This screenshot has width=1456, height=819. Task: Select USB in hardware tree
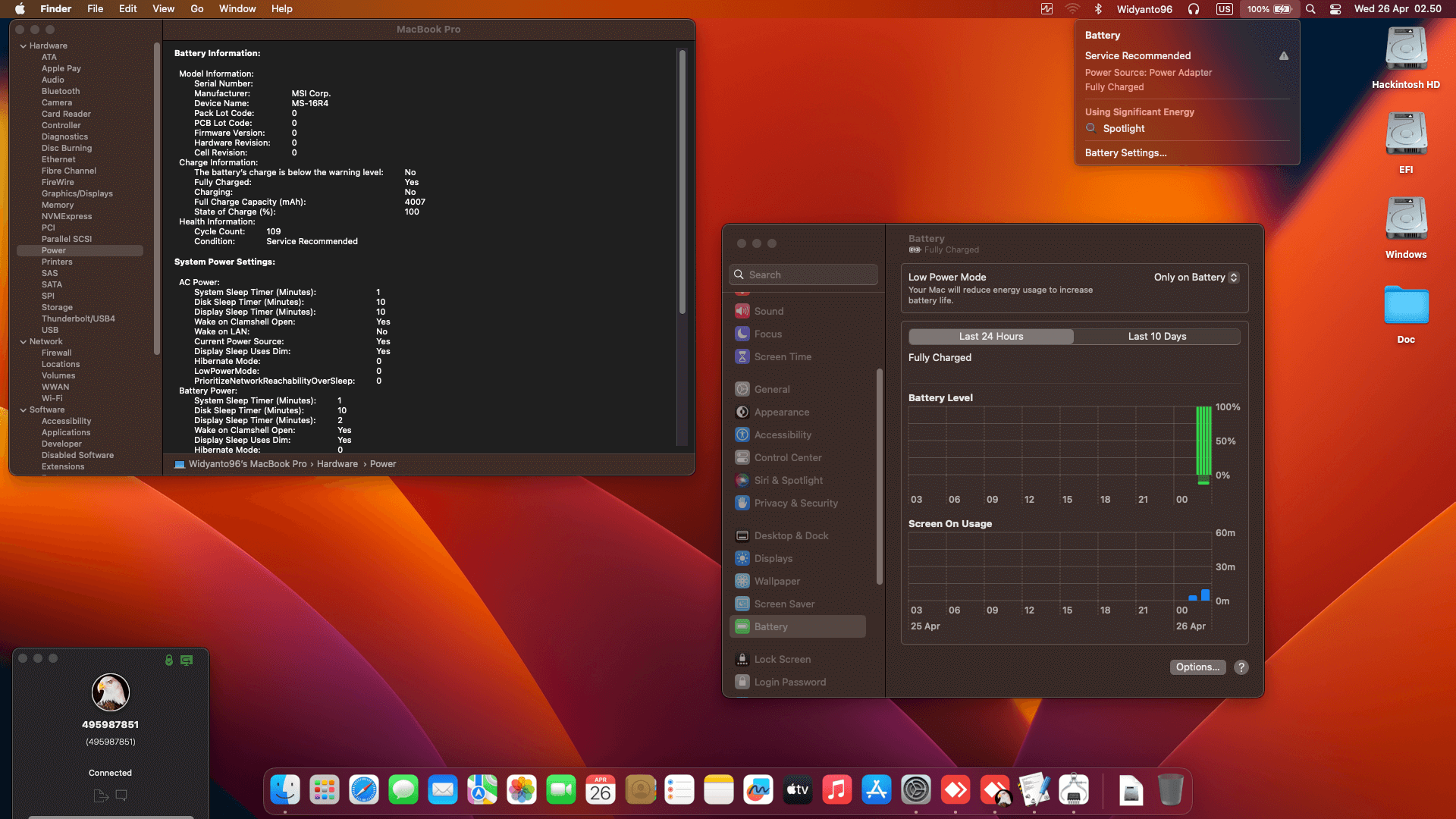click(x=50, y=331)
